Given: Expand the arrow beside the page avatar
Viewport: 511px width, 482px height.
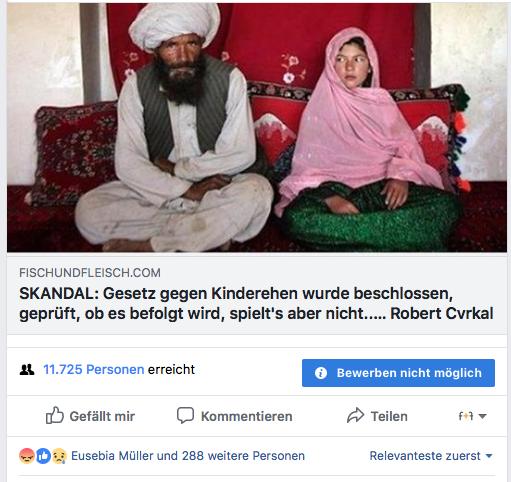Looking at the screenshot, I should click(482, 416).
